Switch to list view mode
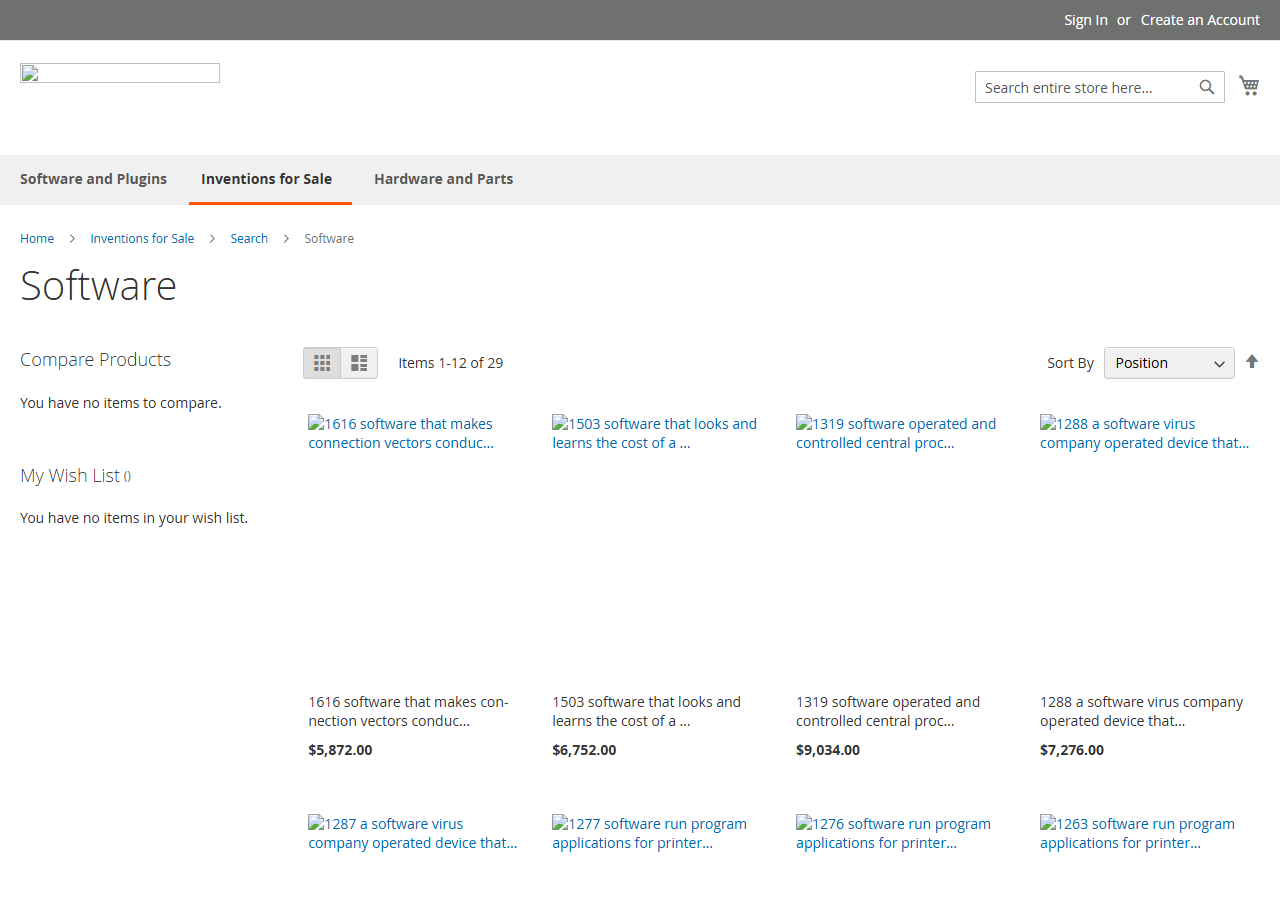 click(359, 363)
